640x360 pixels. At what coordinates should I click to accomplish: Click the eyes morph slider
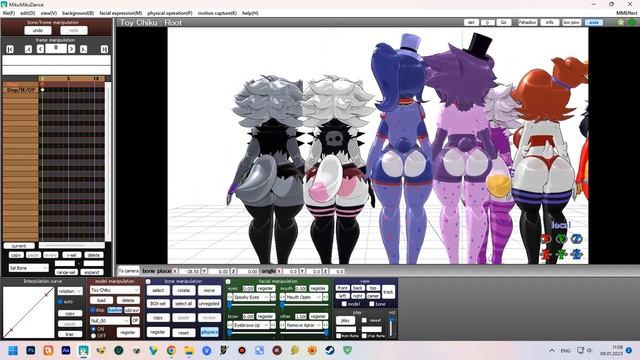pos(252,304)
